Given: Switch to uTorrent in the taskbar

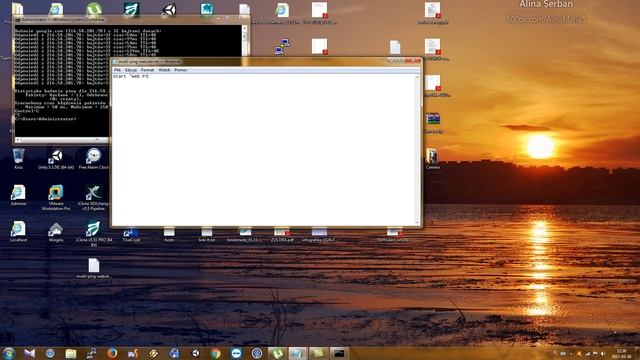Looking at the screenshot, I should tap(278, 353).
